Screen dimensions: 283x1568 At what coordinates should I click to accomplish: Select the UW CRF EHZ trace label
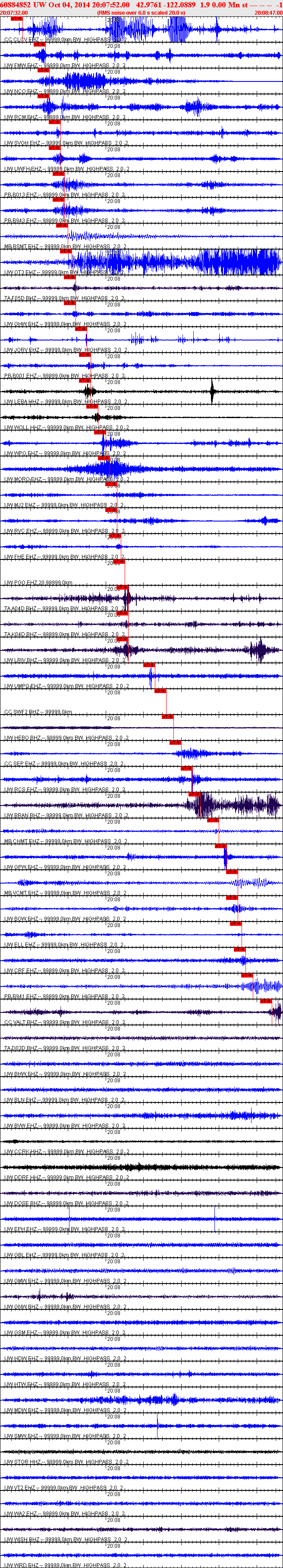(65, 971)
